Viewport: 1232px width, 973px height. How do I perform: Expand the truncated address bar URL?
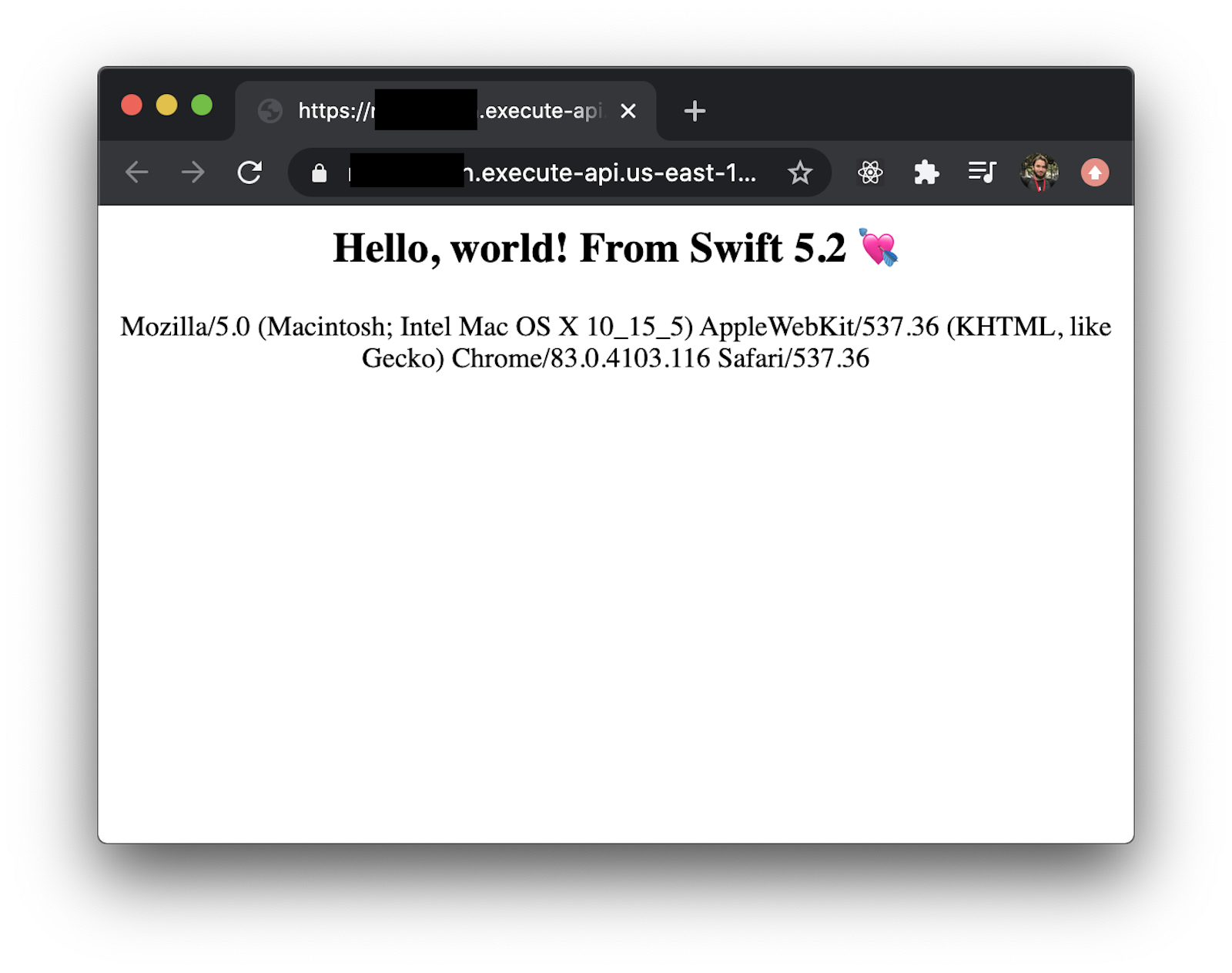coord(739,173)
